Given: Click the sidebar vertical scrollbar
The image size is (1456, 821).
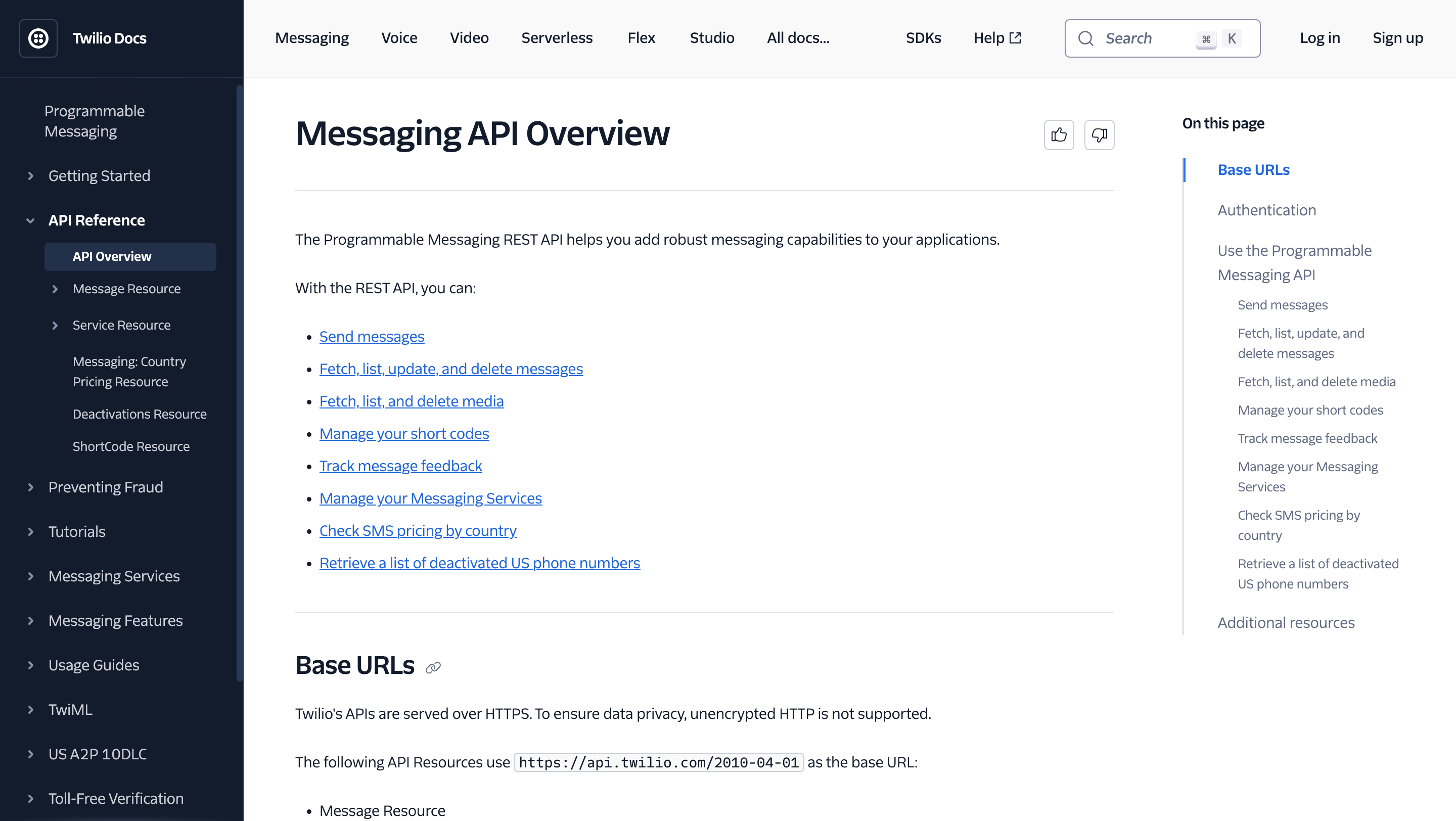Looking at the screenshot, I should [x=240, y=382].
